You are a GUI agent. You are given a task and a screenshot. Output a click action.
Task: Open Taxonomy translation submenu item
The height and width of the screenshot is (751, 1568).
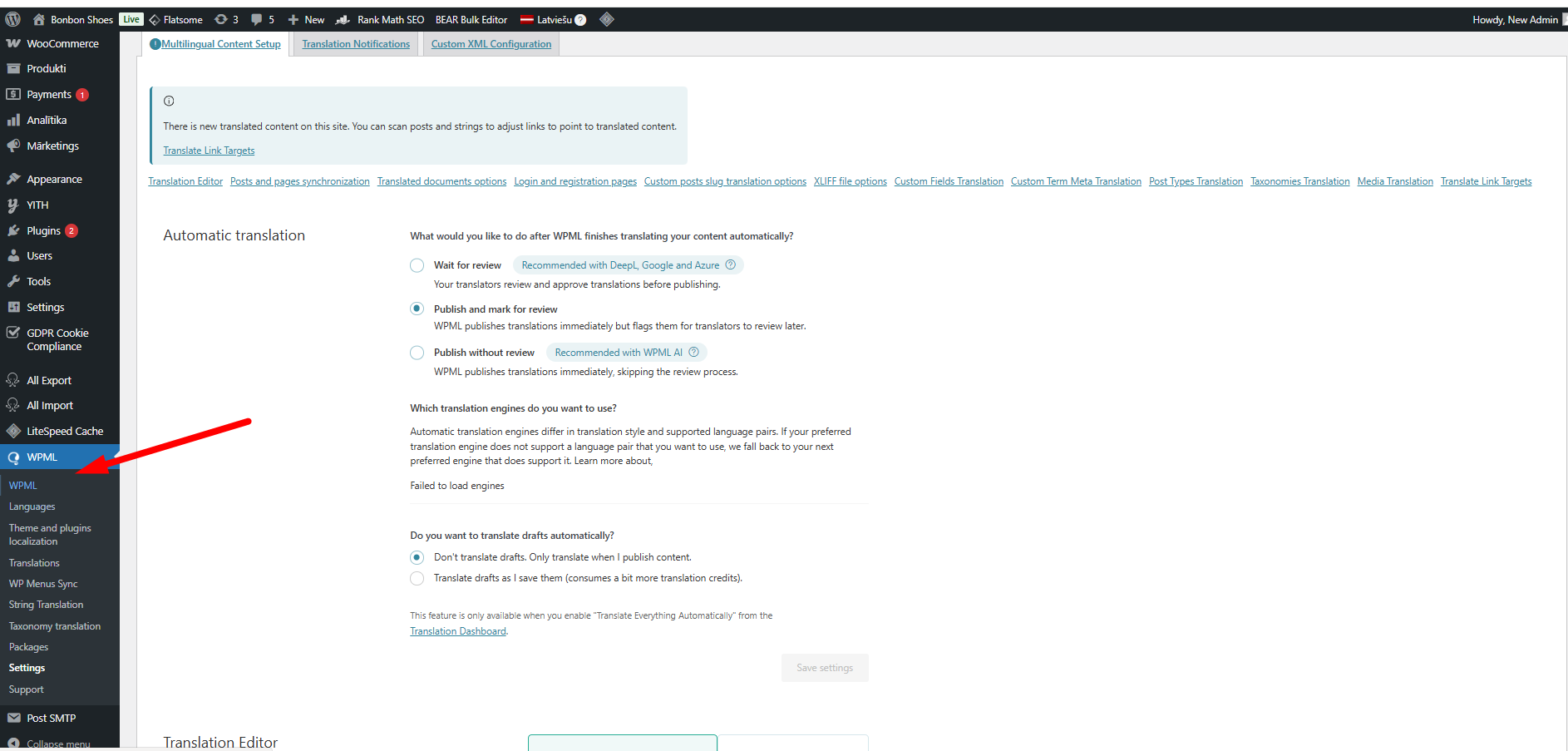point(55,626)
